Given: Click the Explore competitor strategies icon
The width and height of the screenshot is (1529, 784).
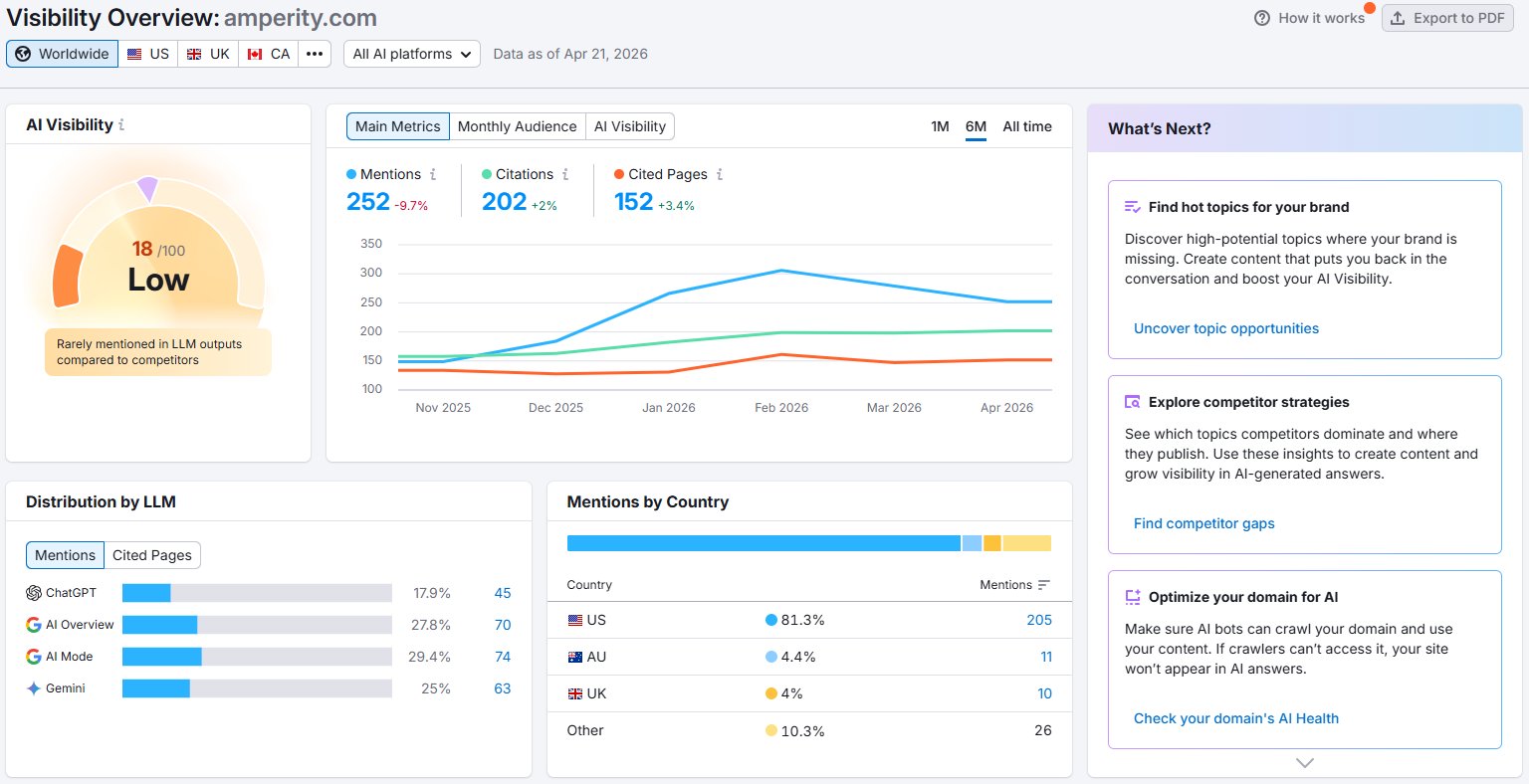Looking at the screenshot, I should (1132, 402).
